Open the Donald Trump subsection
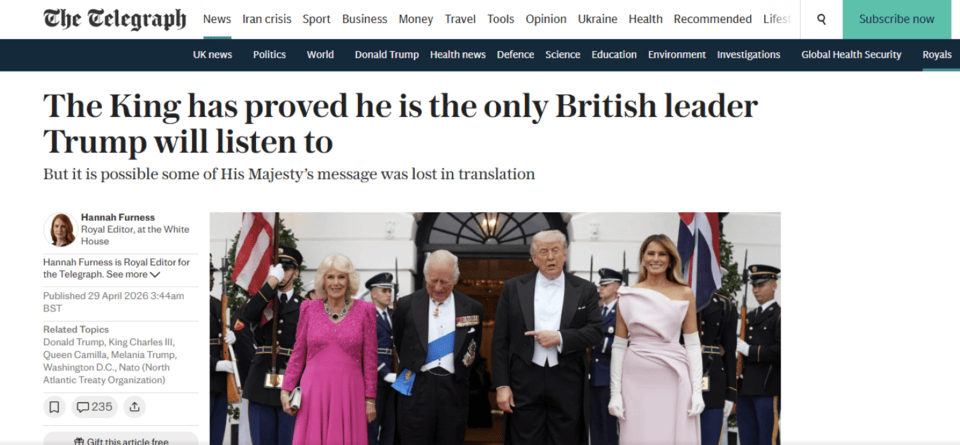 point(386,54)
